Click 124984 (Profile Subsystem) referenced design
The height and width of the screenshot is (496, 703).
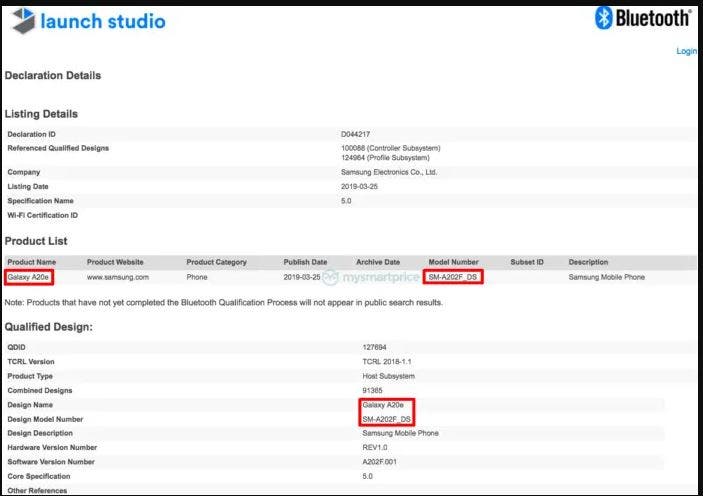tap(385, 158)
